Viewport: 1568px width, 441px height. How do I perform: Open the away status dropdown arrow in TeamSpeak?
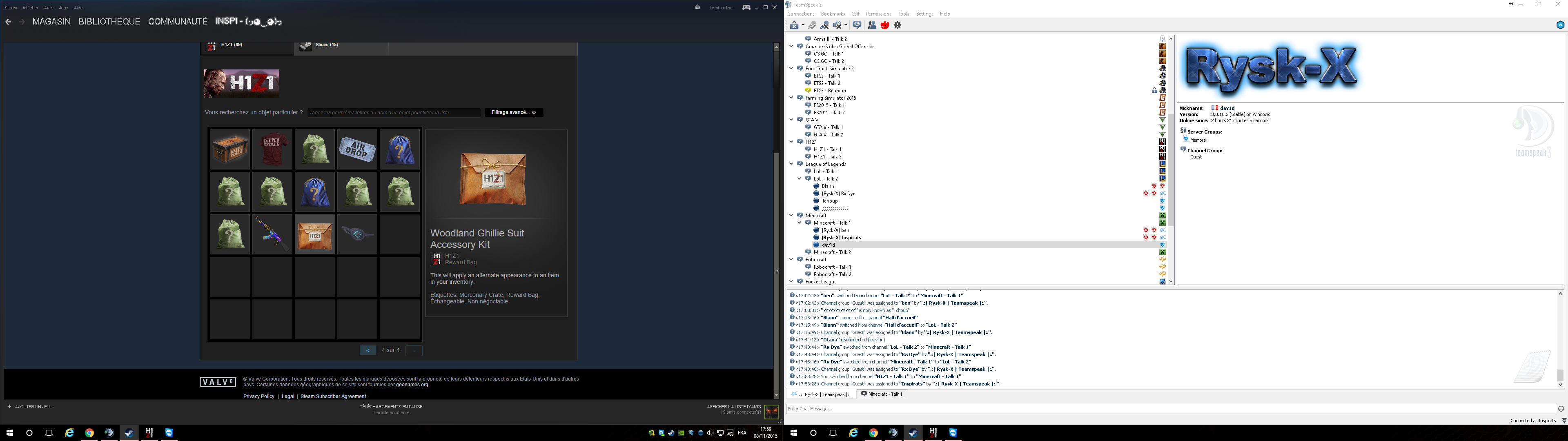click(803, 25)
